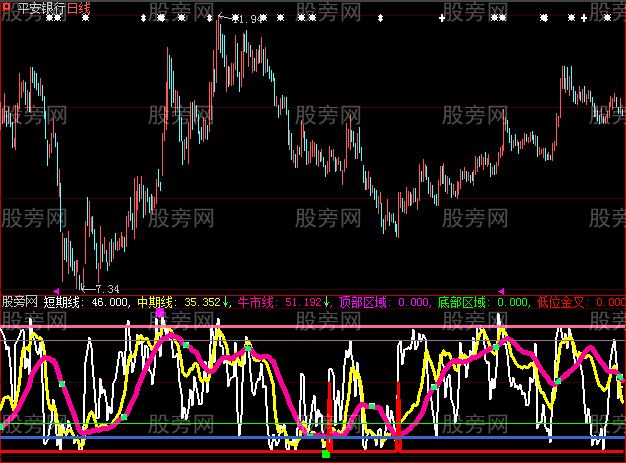The width and height of the screenshot is (626, 463).
Task: Click the leftmost diamond event marker at top
Action: [142, 18]
